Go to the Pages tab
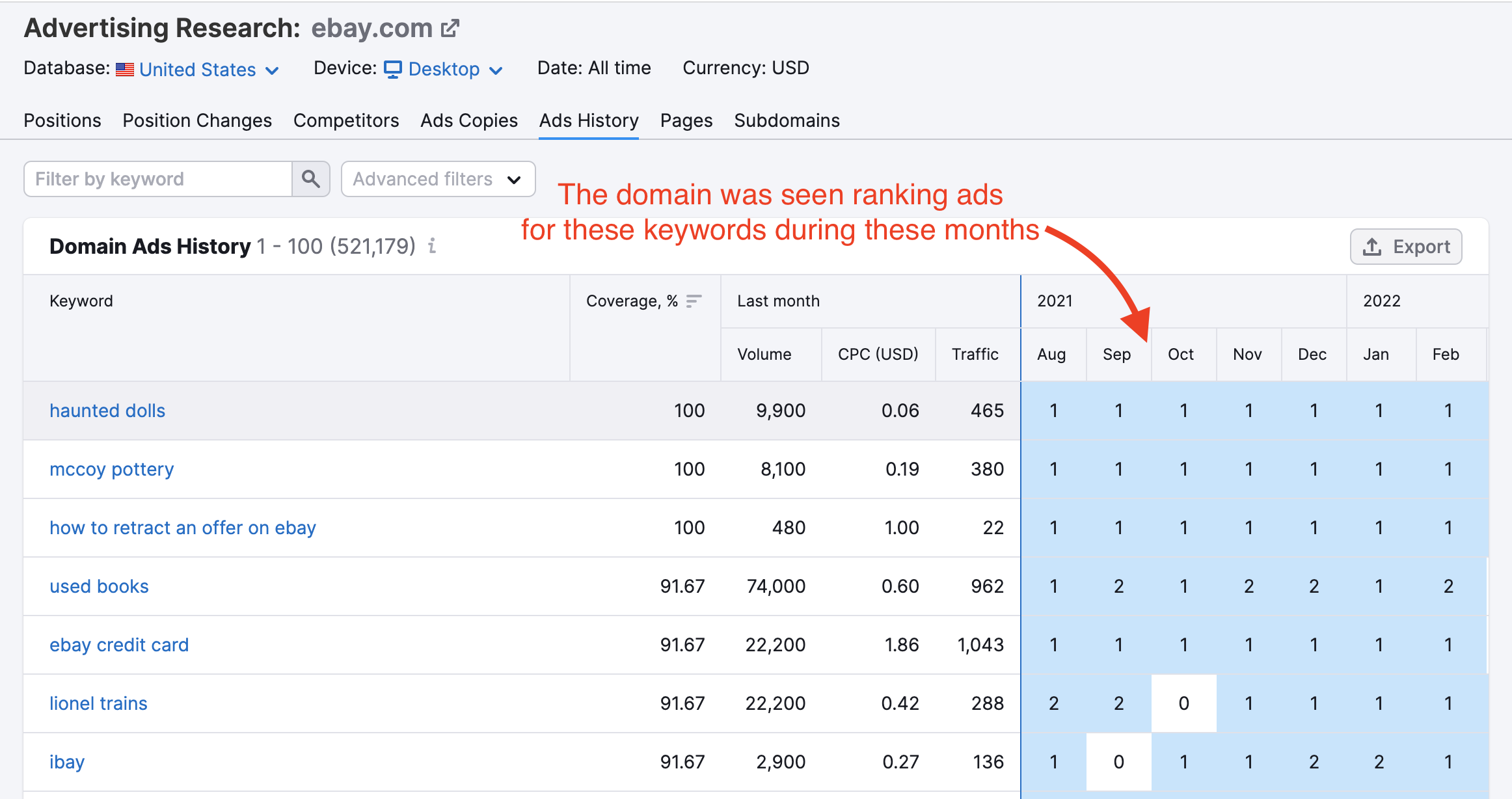Viewport: 1512px width, 799px height. 686,120
